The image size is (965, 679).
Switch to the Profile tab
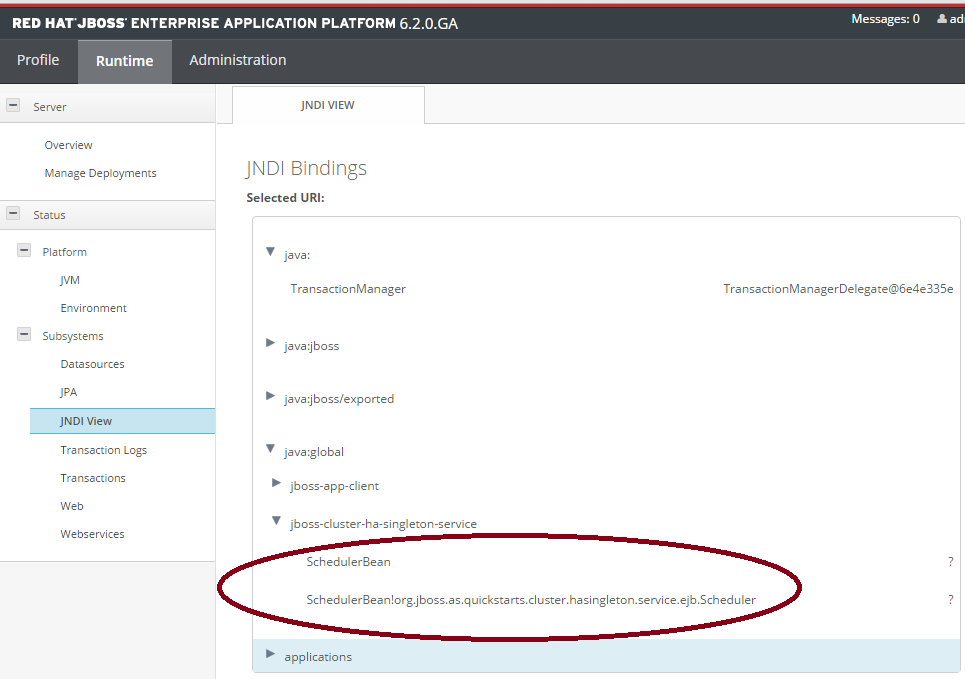click(39, 60)
